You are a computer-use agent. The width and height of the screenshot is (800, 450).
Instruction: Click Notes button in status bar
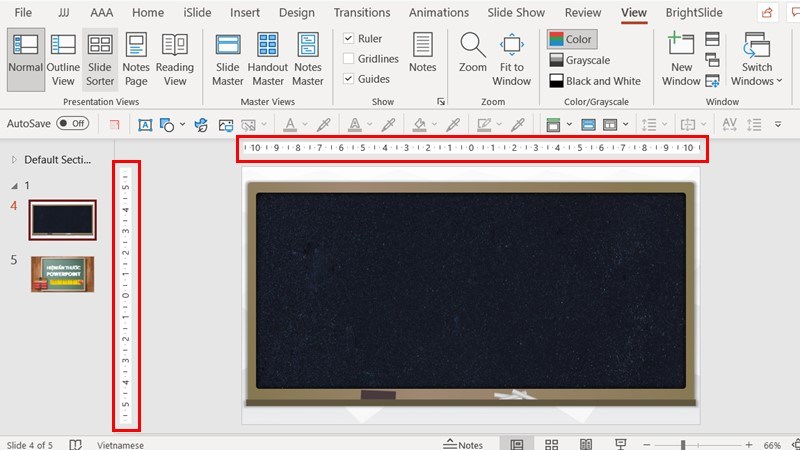coord(463,445)
